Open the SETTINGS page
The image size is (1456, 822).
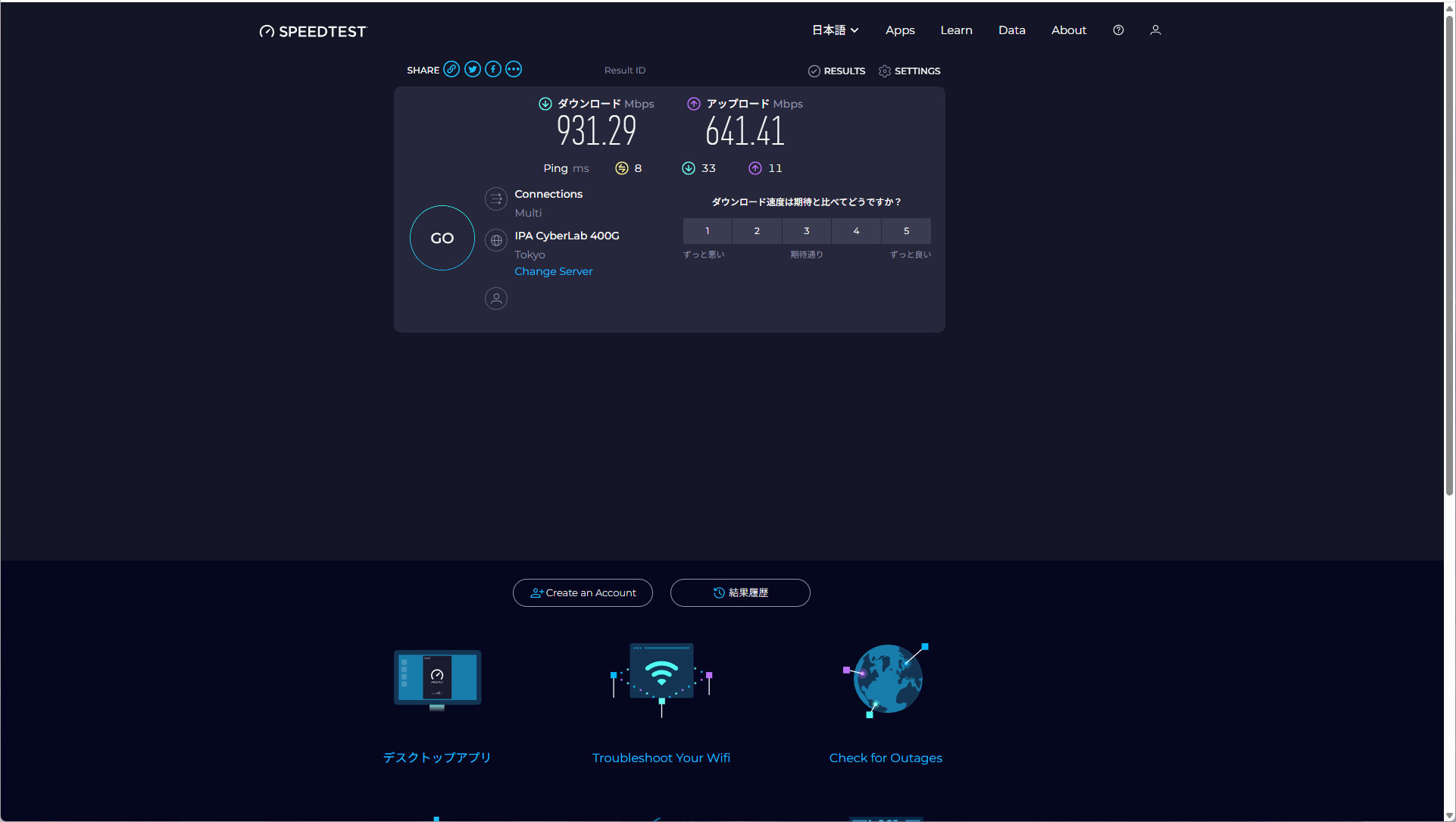(x=909, y=71)
